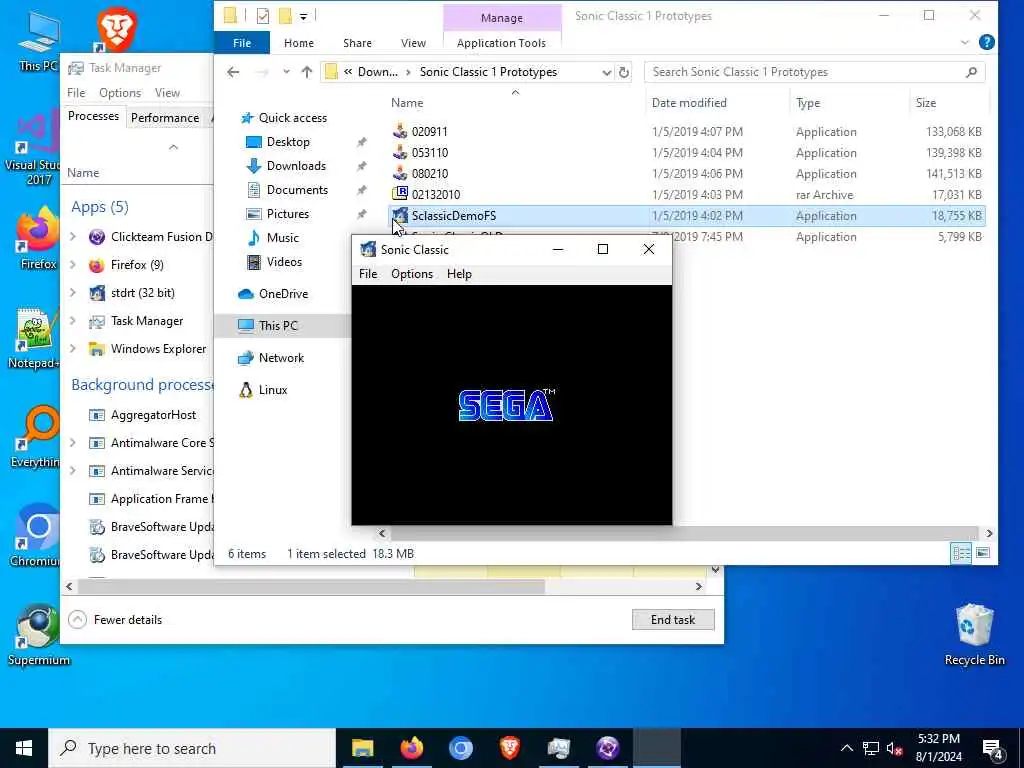Launch Supermium from the desktop
The image size is (1024, 768).
[x=39, y=635]
